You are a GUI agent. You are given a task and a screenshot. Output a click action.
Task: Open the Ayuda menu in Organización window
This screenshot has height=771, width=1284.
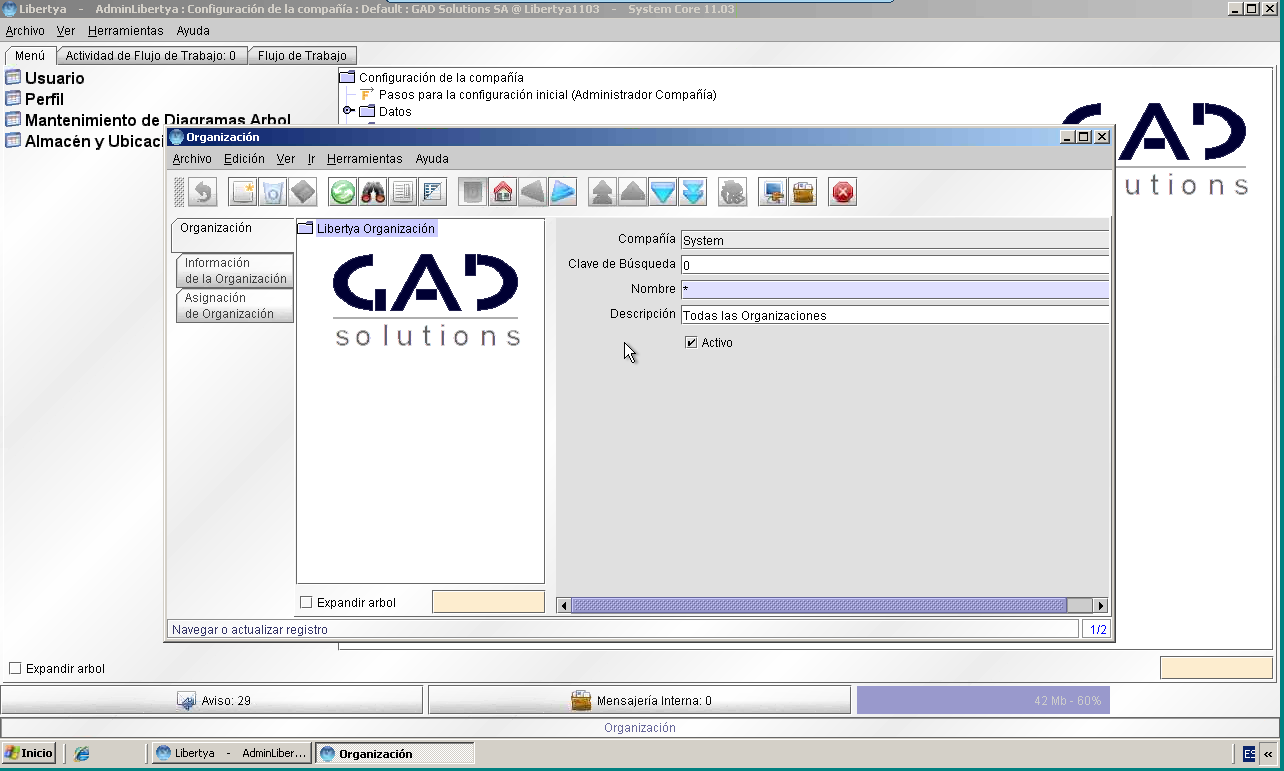(x=432, y=159)
